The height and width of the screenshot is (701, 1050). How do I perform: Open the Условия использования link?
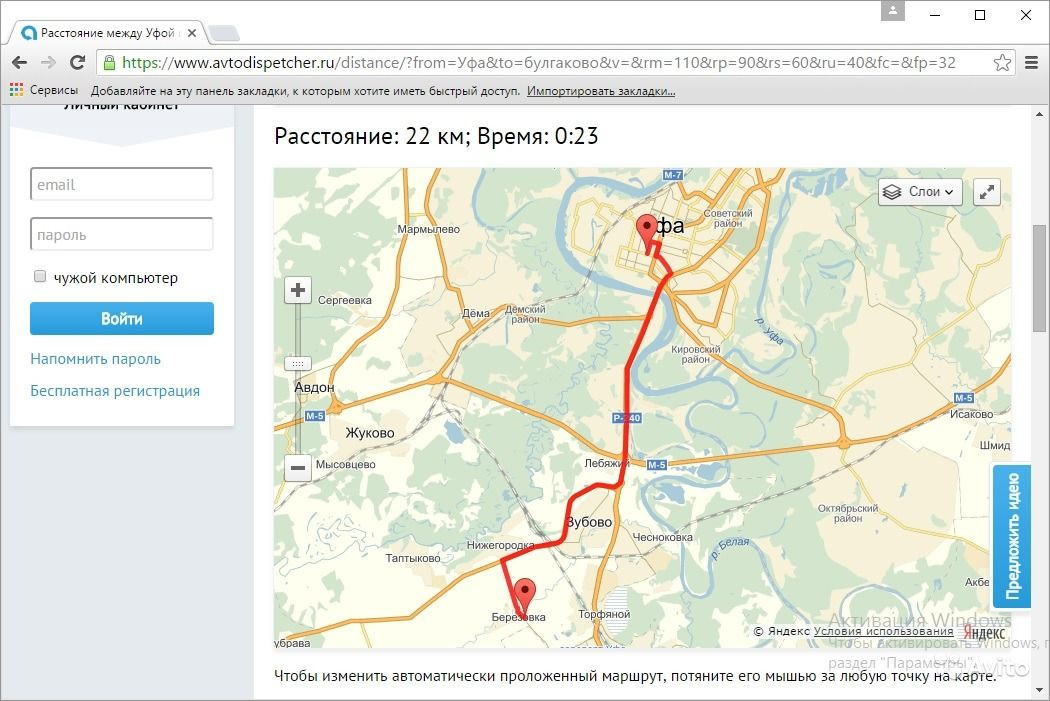[x=883, y=631]
